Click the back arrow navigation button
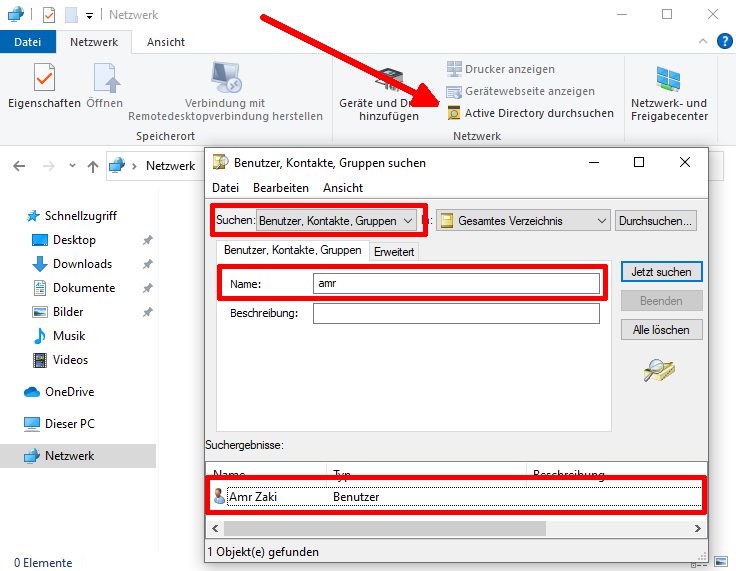Screen dimensions: 736x571 (21, 166)
